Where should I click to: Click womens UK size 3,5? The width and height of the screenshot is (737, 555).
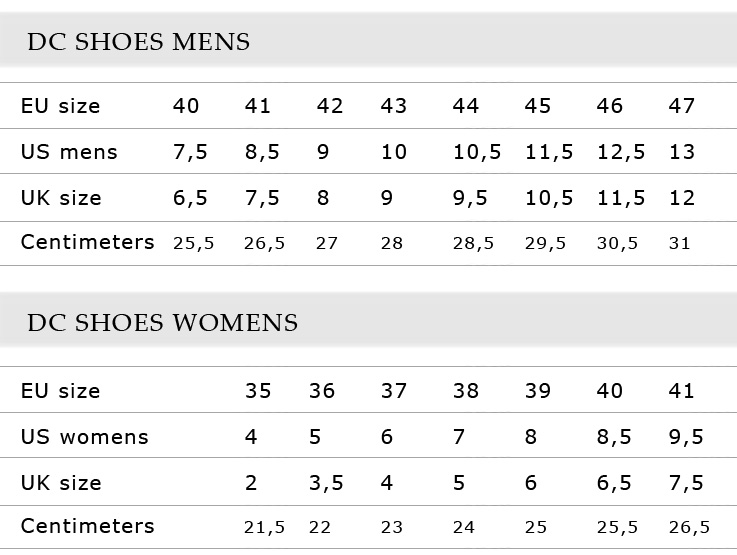(326, 483)
